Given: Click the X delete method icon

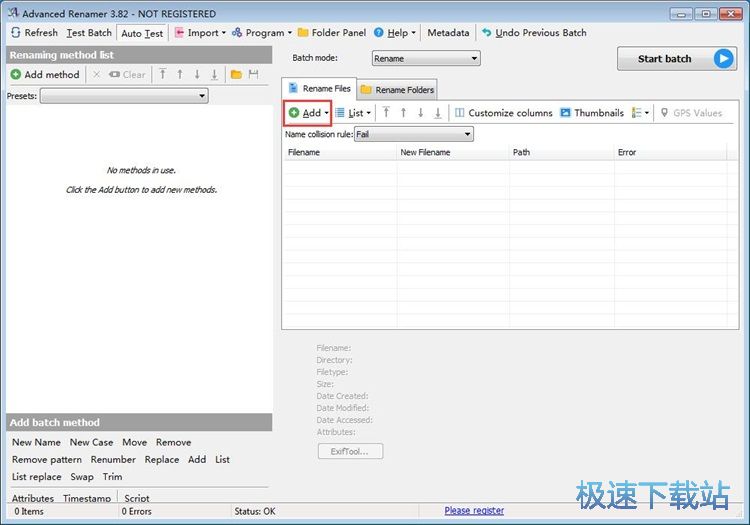Looking at the screenshot, I should tap(97, 74).
